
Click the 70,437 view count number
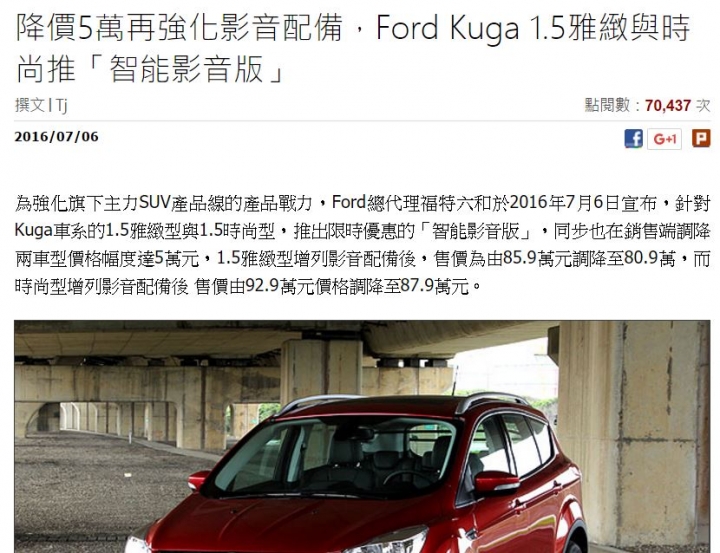668,105
